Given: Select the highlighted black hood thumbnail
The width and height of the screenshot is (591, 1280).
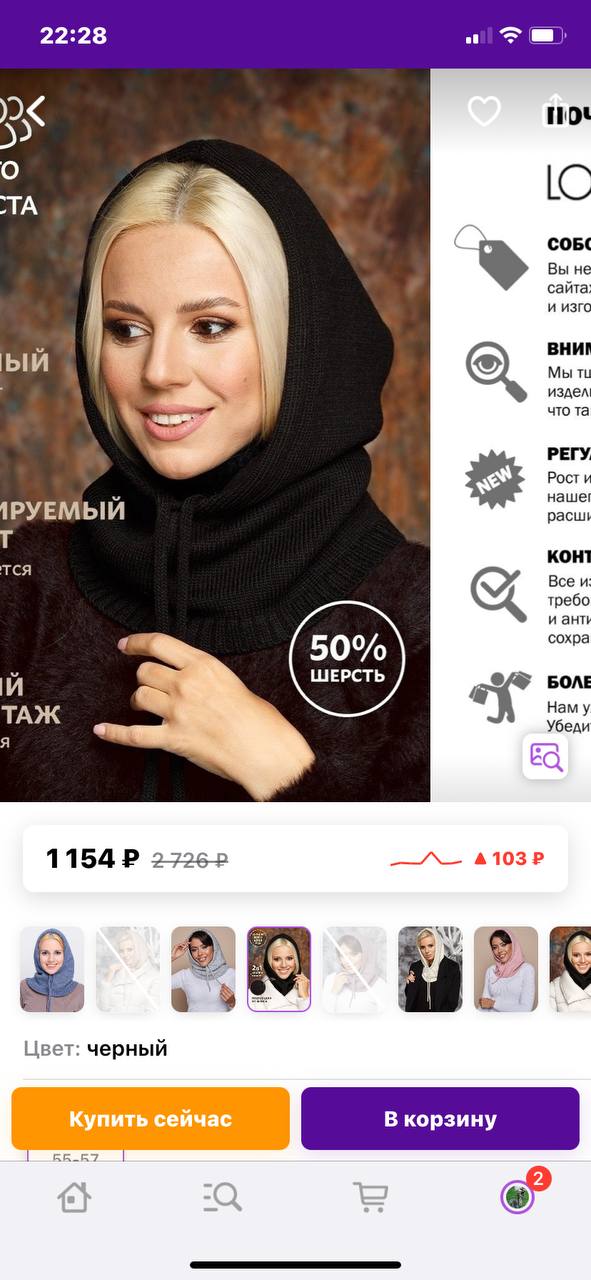Looking at the screenshot, I should point(279,969).
